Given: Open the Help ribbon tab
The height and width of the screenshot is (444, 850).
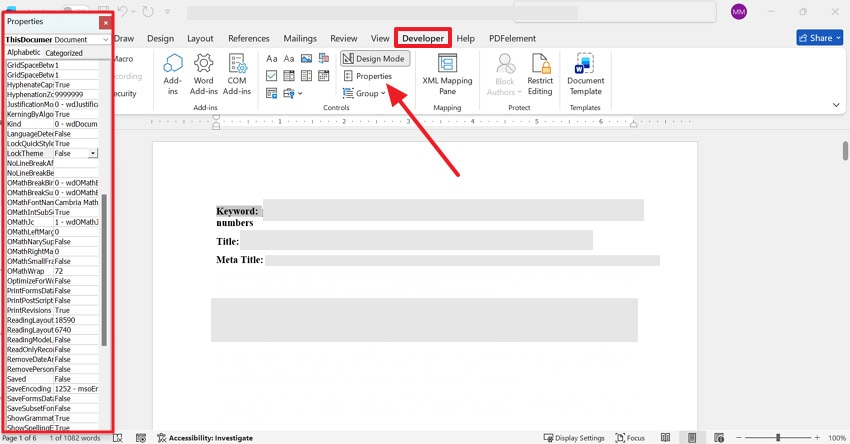Looking at the screenshot, I should (x=465, y=38).
